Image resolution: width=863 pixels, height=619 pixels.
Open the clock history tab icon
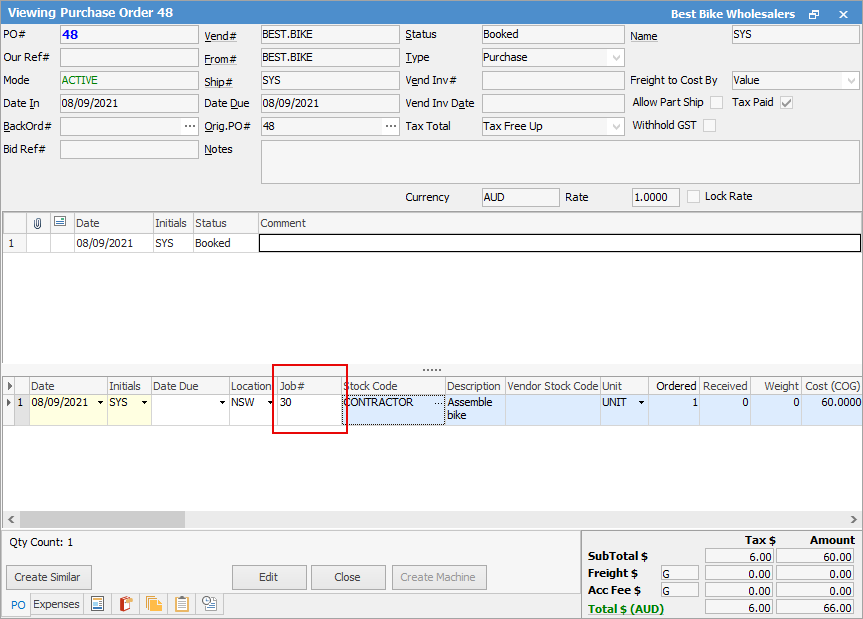tap(210, 604)
